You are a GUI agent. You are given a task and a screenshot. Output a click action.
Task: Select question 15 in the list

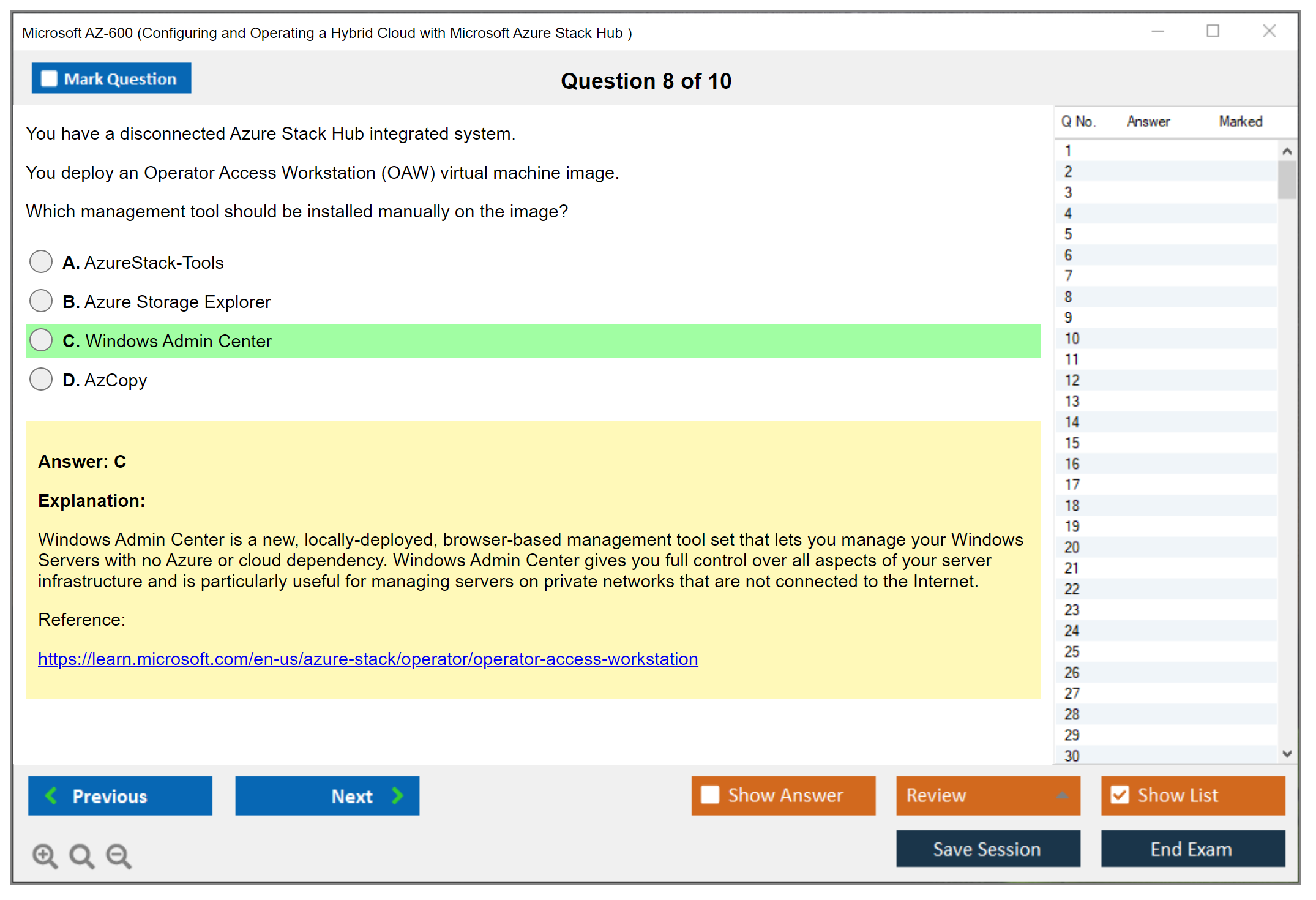(x=1072, y=443)
